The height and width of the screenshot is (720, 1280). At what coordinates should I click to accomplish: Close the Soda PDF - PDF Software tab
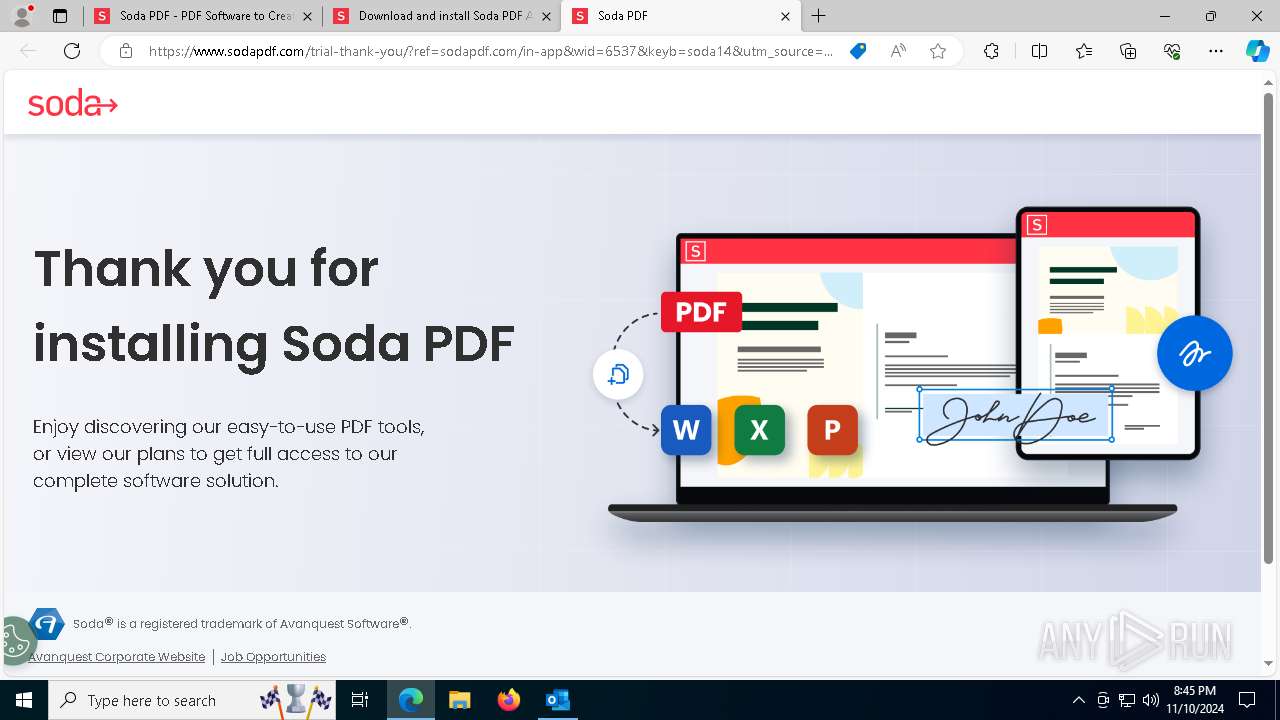pyautogui.click(x=307, y=16)
